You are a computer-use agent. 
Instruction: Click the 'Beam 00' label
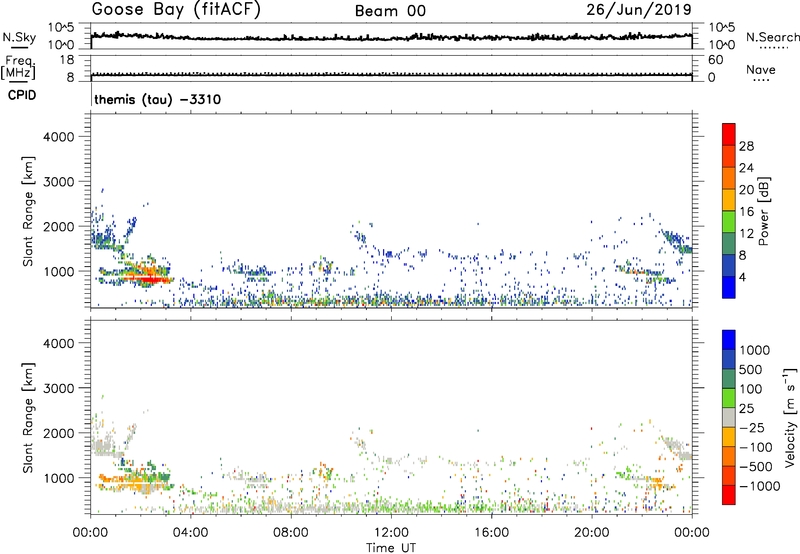pos(390,11)
